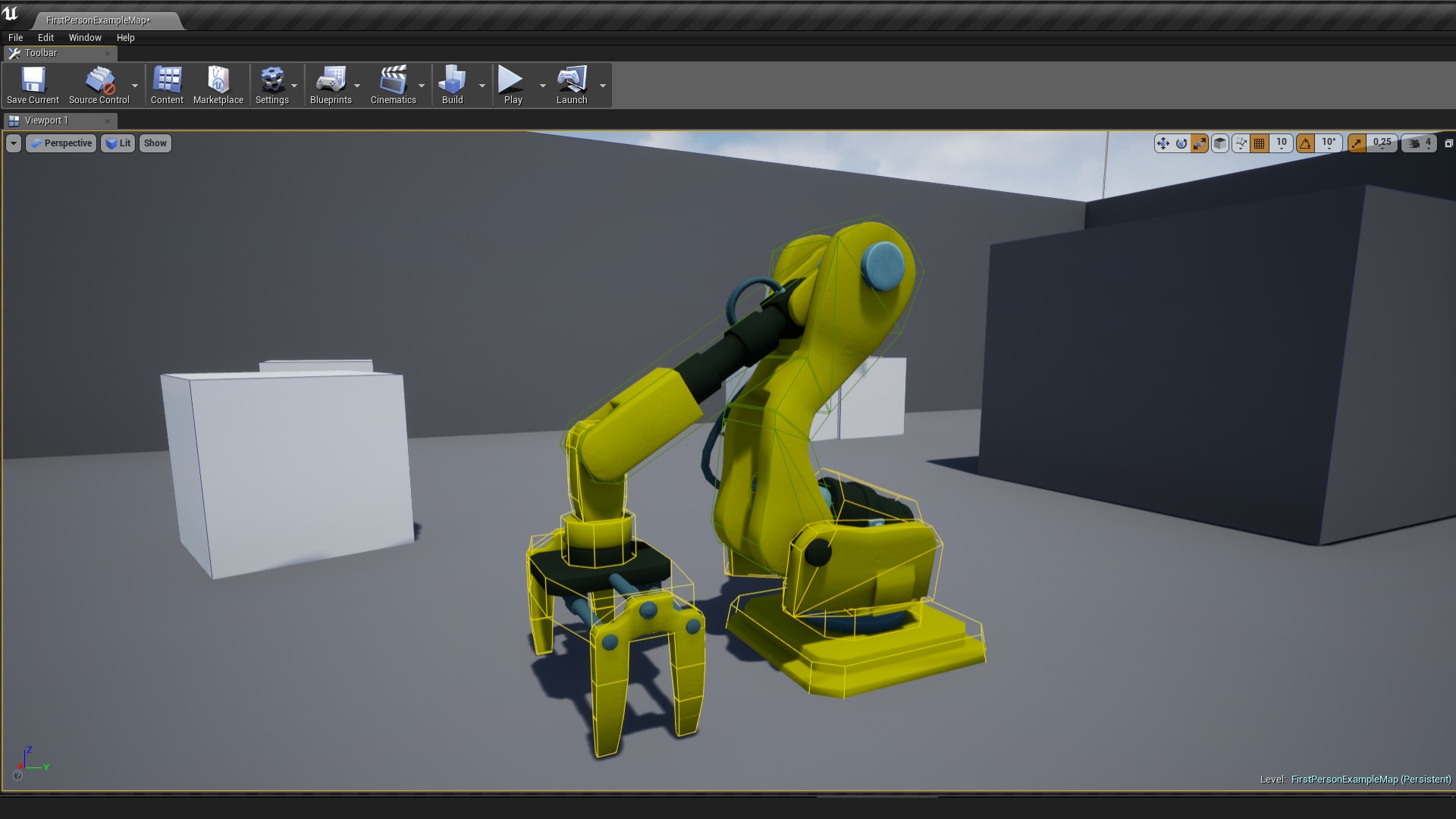Toggle scale snapping arrow button
Screen dimensions: 1456x819
pyautogui.click(x=1357, y=143)
